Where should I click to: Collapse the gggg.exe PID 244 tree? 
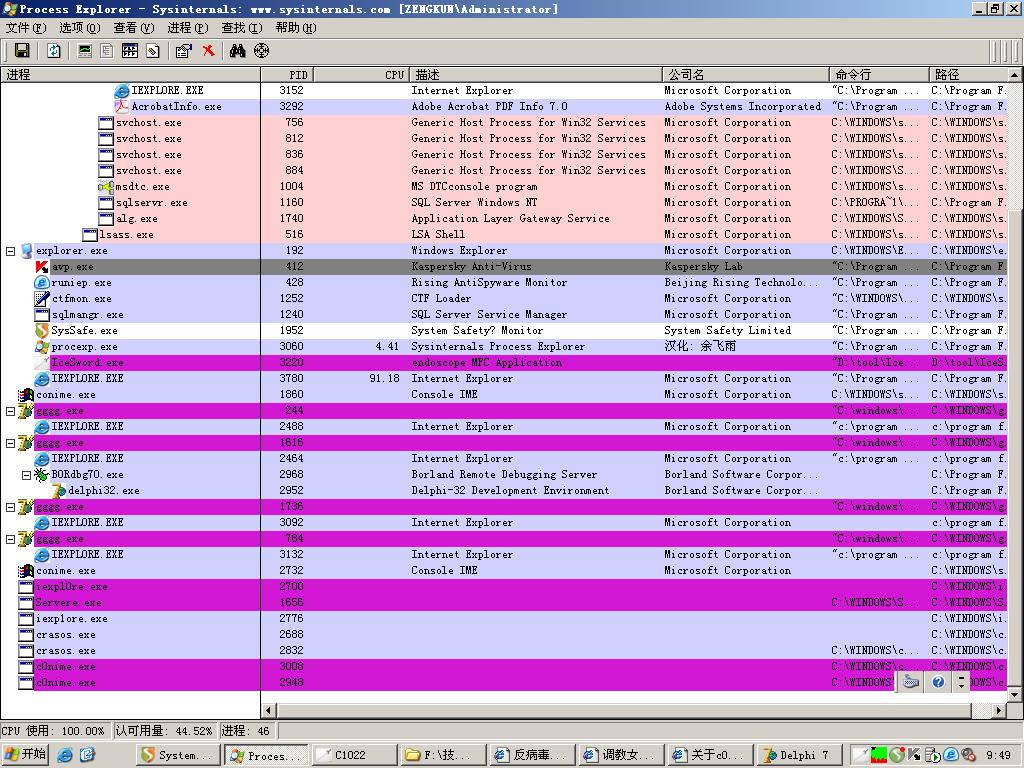coord(11,411)
